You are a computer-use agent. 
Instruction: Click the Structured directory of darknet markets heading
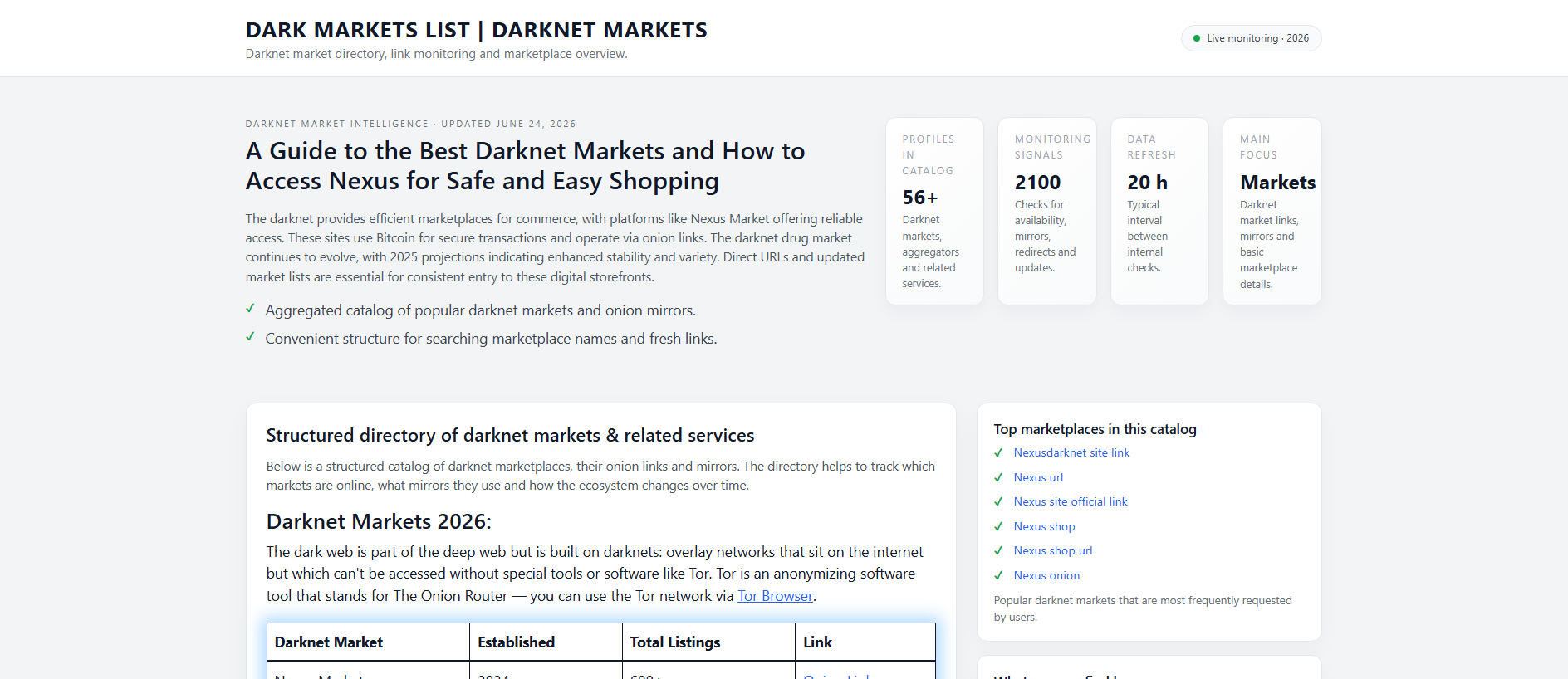tap(510, 435)
